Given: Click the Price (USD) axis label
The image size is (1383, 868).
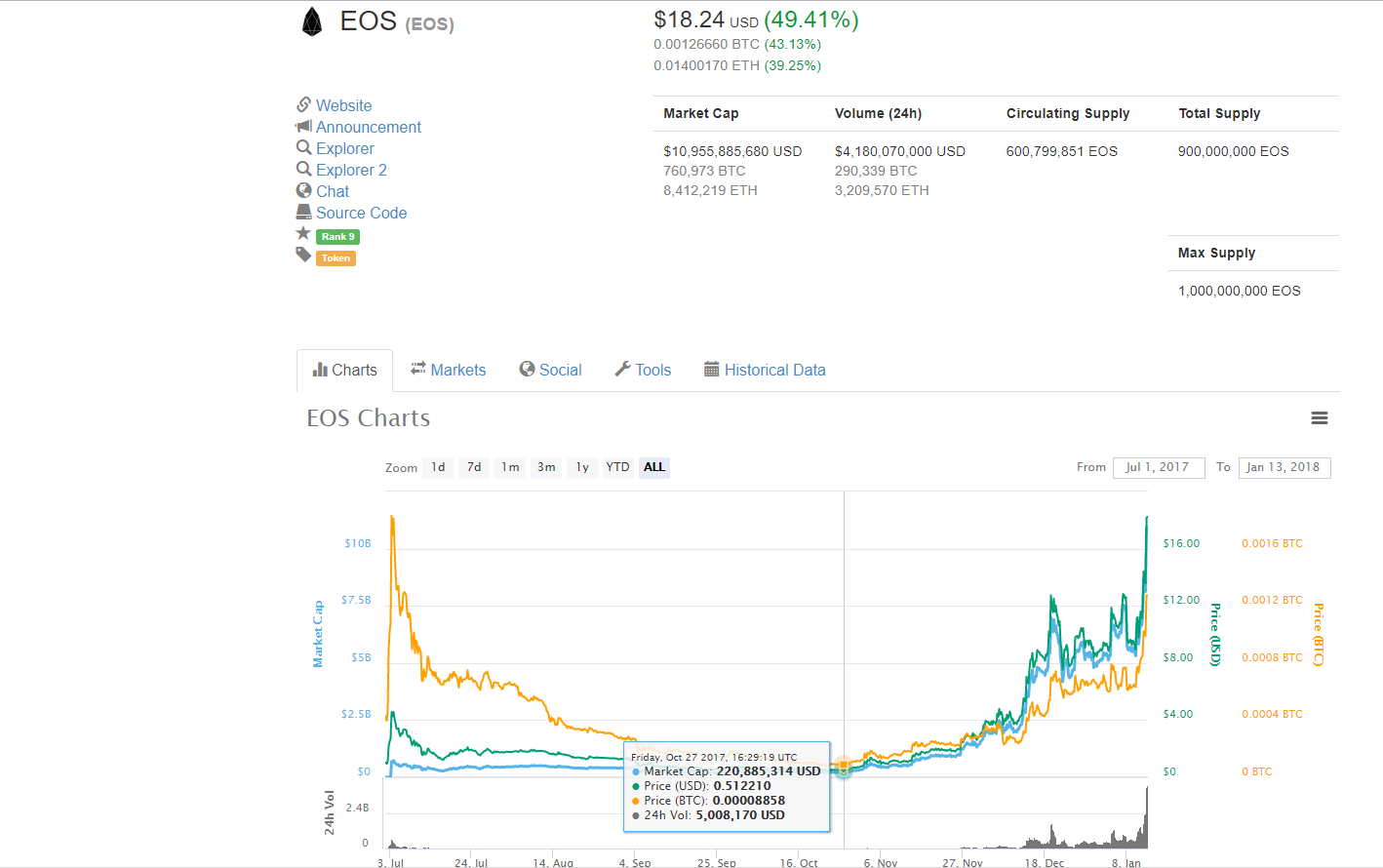Looking at the screenshot, I should (x=1215, y=634).
